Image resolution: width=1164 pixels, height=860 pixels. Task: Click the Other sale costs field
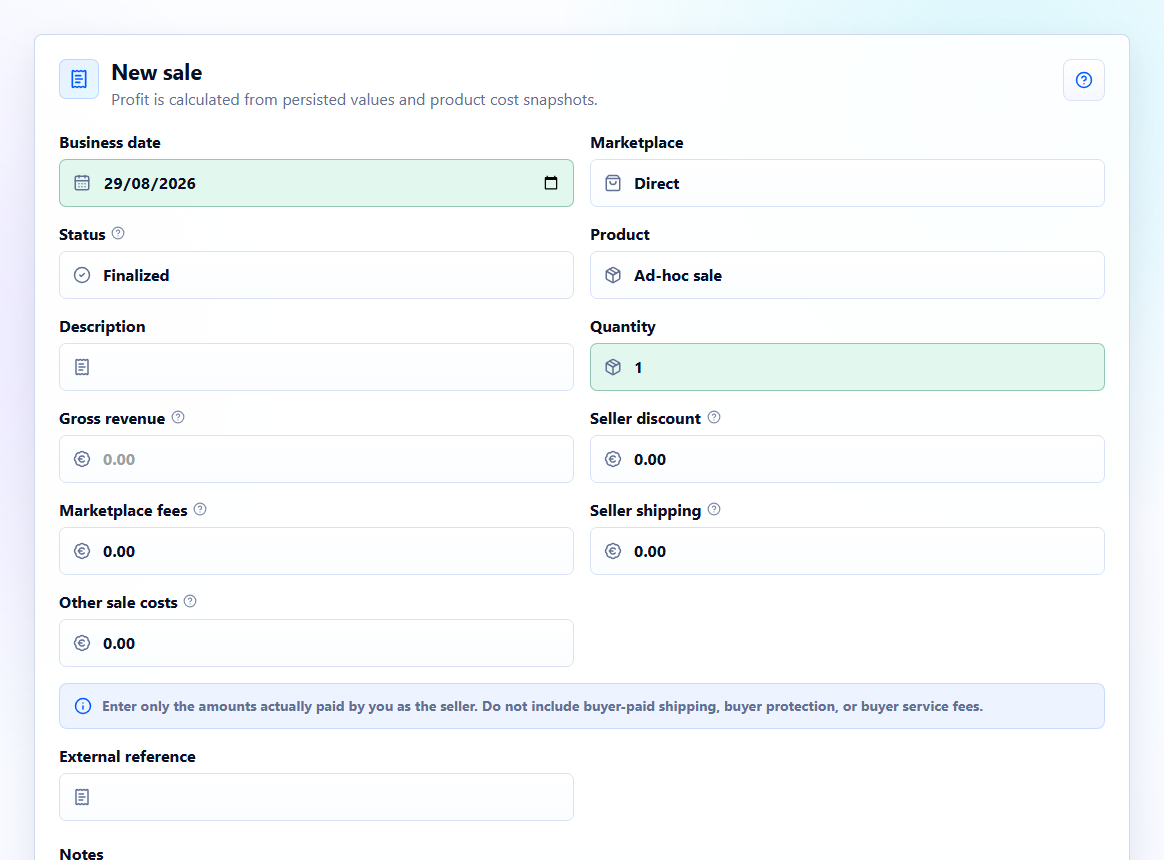coord(316,643)
